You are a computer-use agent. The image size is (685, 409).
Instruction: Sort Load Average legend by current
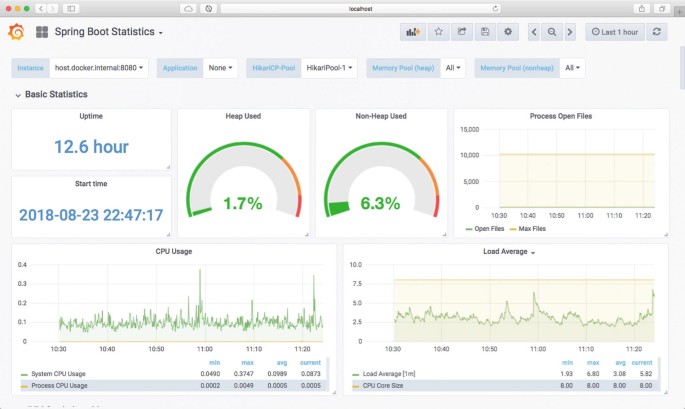(x=642, y=363)
